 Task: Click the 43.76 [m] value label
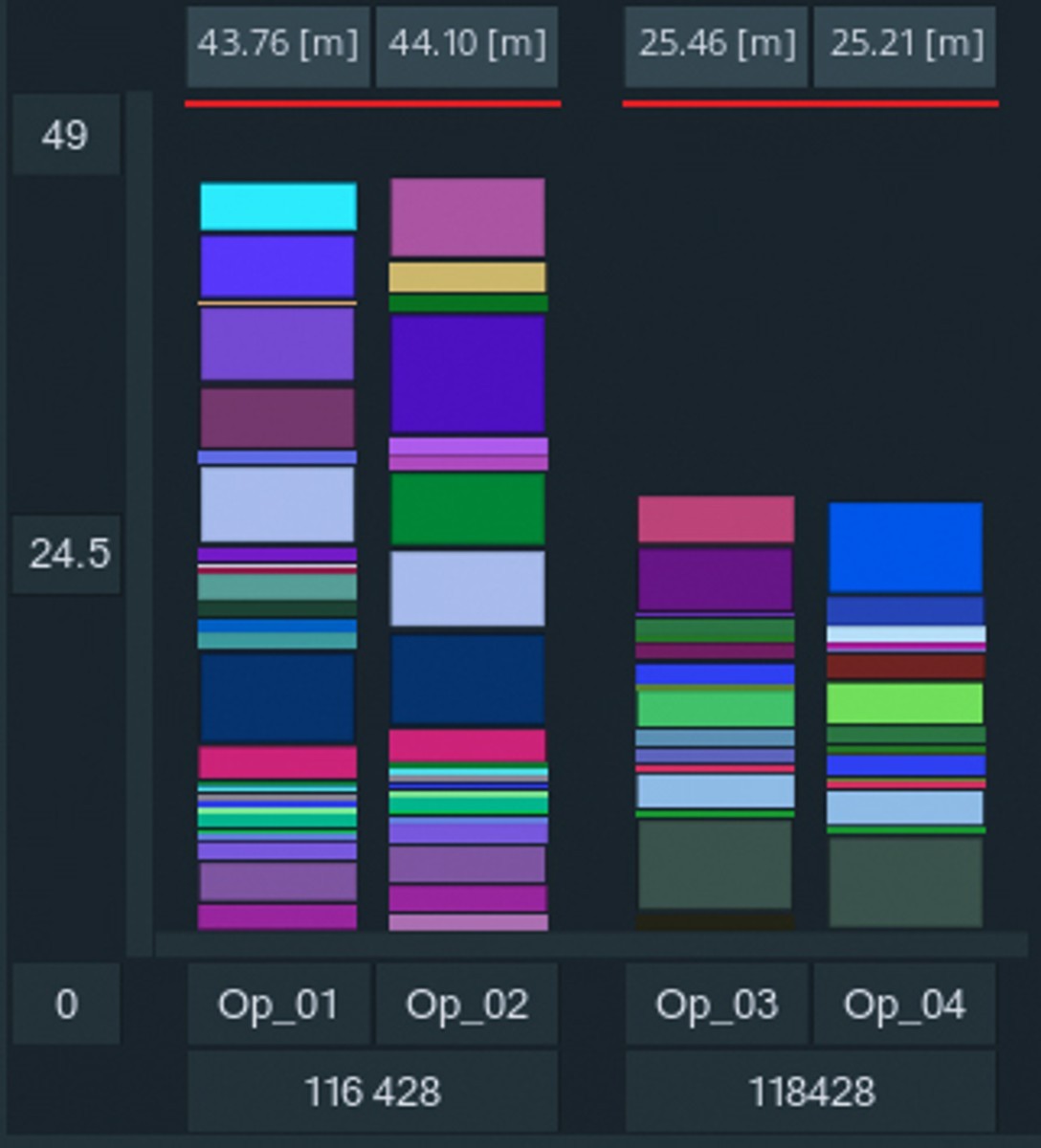click(277, 45)
